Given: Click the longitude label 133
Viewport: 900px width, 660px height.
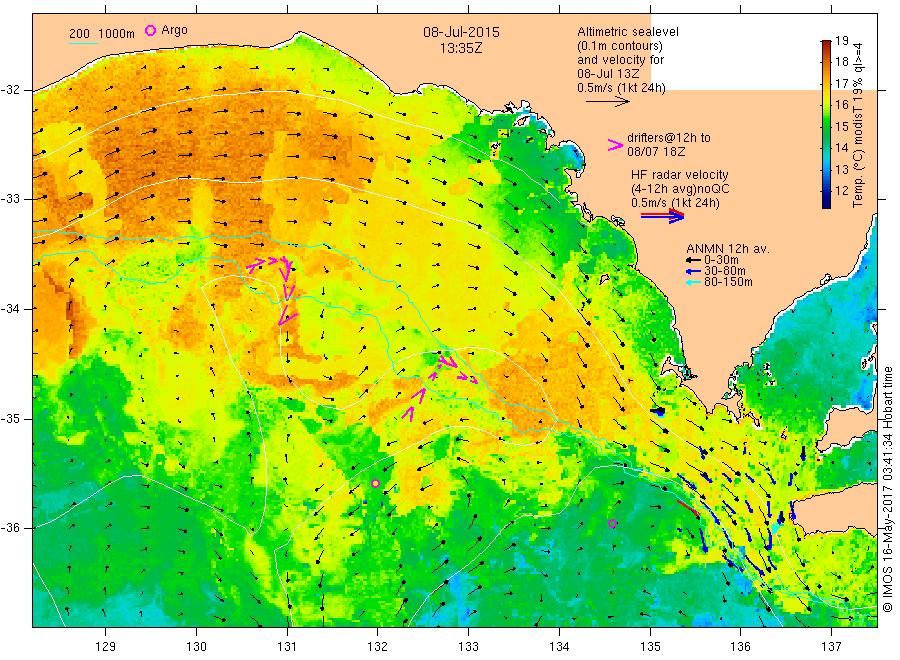Looking at the screenshot, I should [468, 647].
